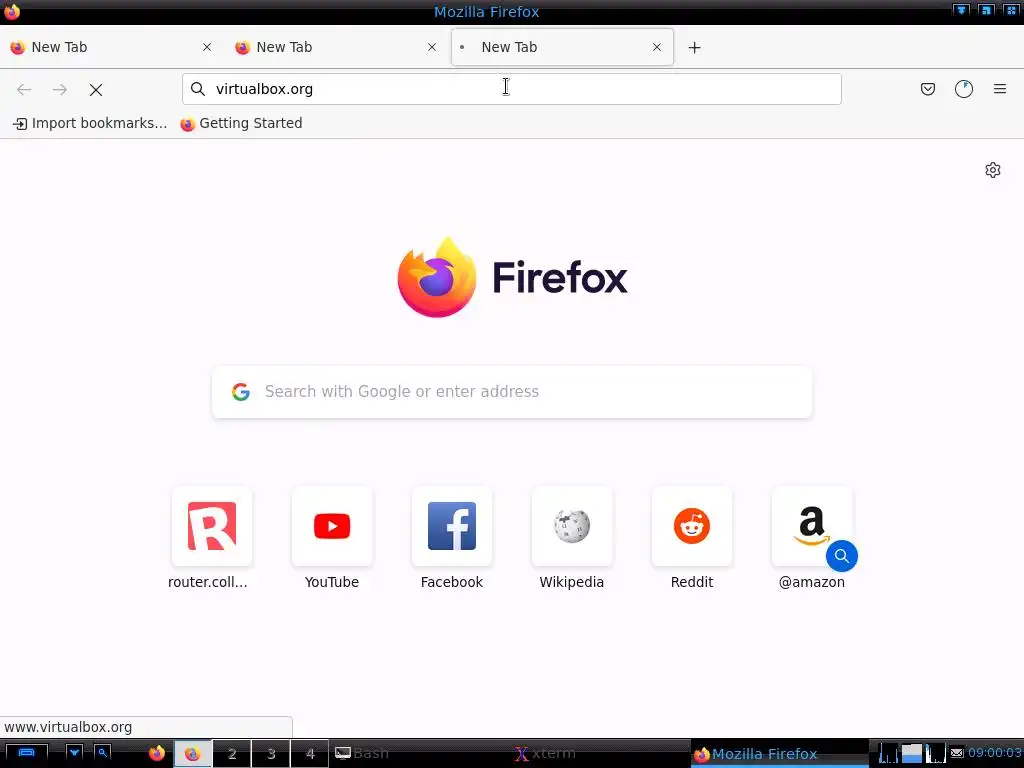
Task: Click the Google icon in search box
Action: [x=241, y=391]
